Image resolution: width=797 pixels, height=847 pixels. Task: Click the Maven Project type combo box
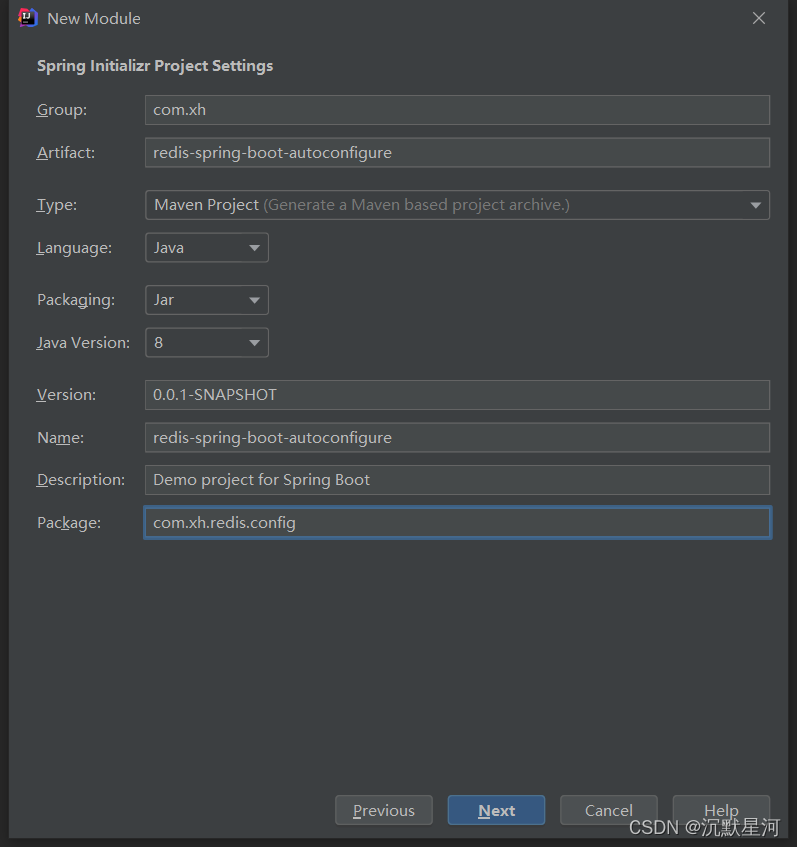[457, 205]
